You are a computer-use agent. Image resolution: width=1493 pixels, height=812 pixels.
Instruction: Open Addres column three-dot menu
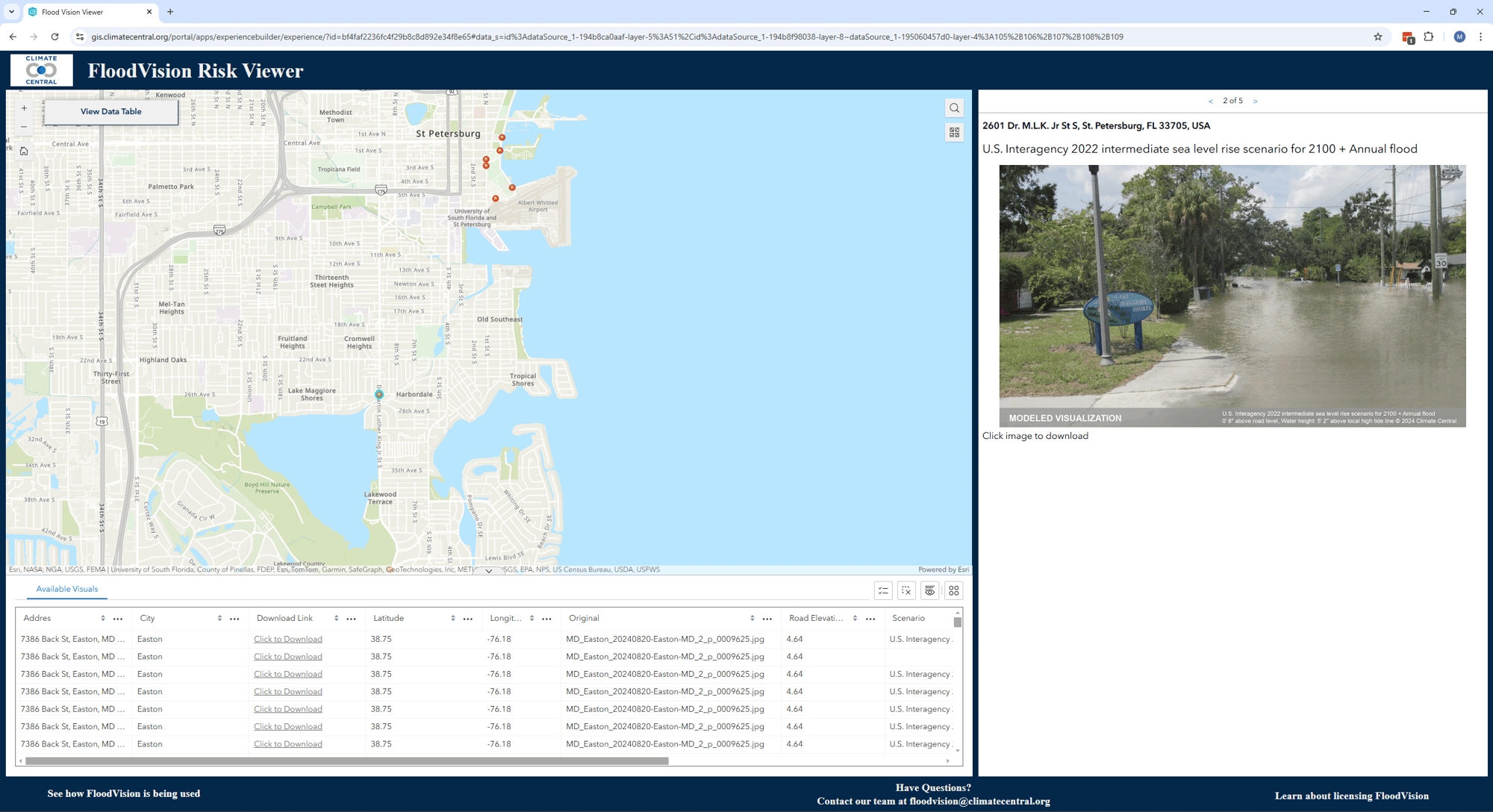tap(118, 619)
